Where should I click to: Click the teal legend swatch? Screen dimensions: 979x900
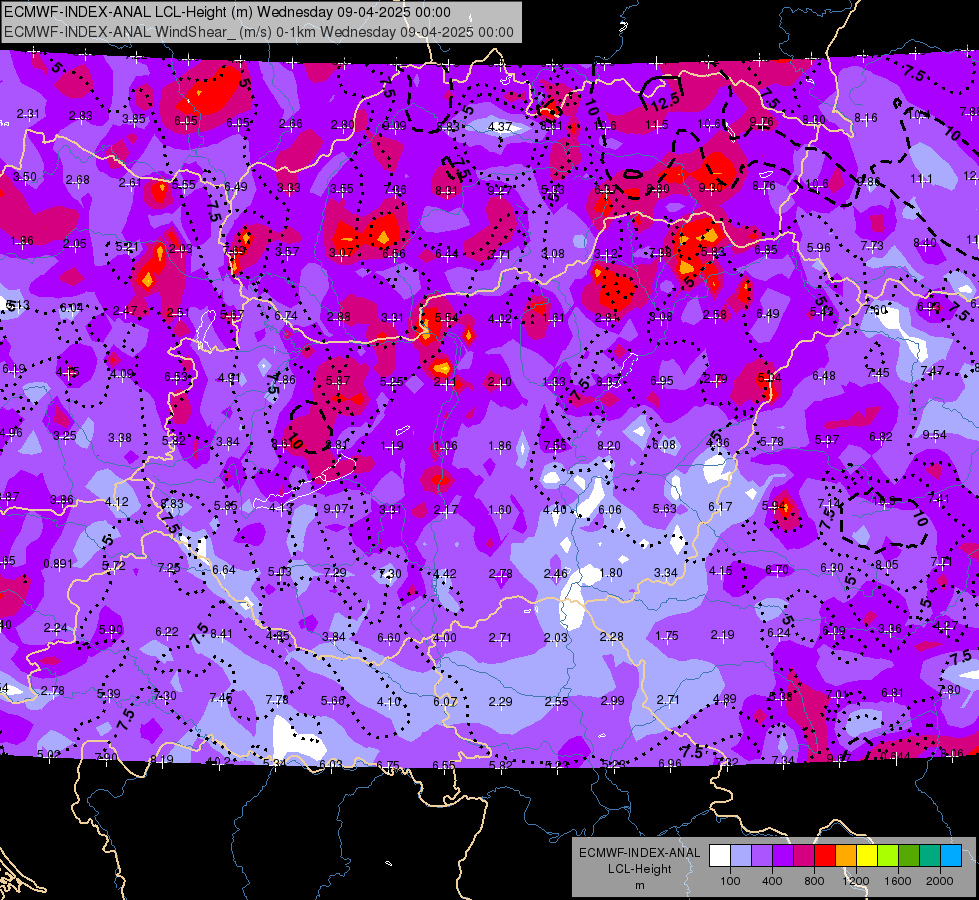[930, 856]
